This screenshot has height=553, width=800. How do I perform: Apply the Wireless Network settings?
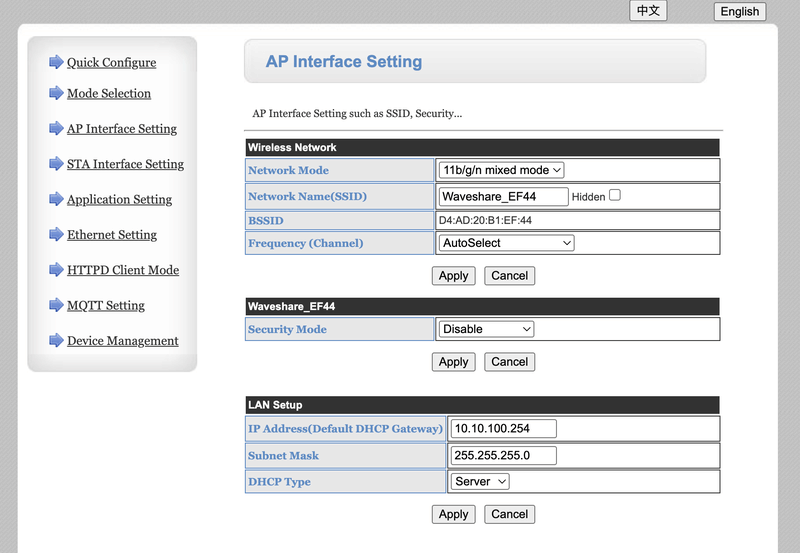tap(453, 276)
